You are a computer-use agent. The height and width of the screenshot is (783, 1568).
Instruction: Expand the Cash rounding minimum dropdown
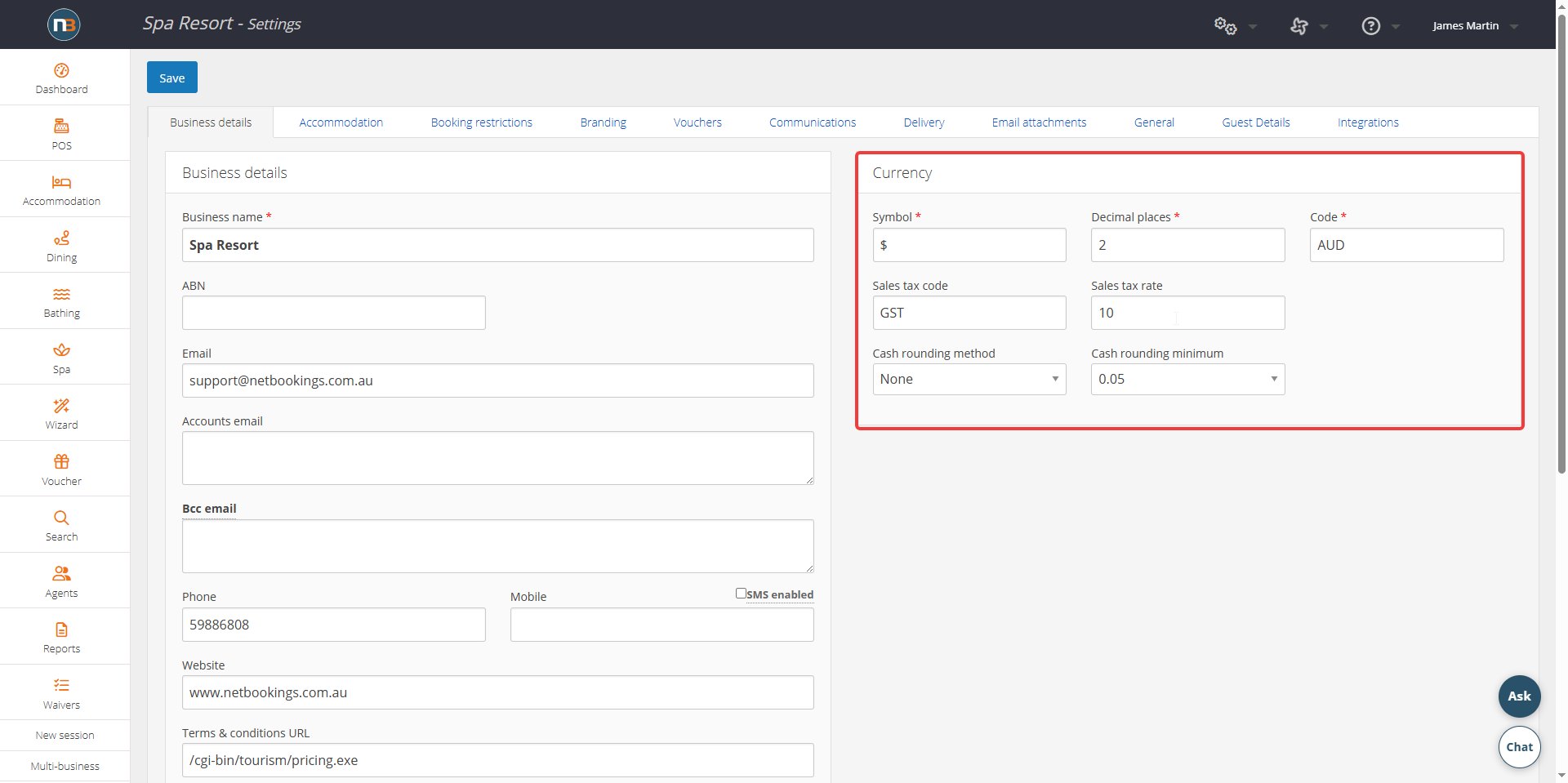pos(1188,380)
